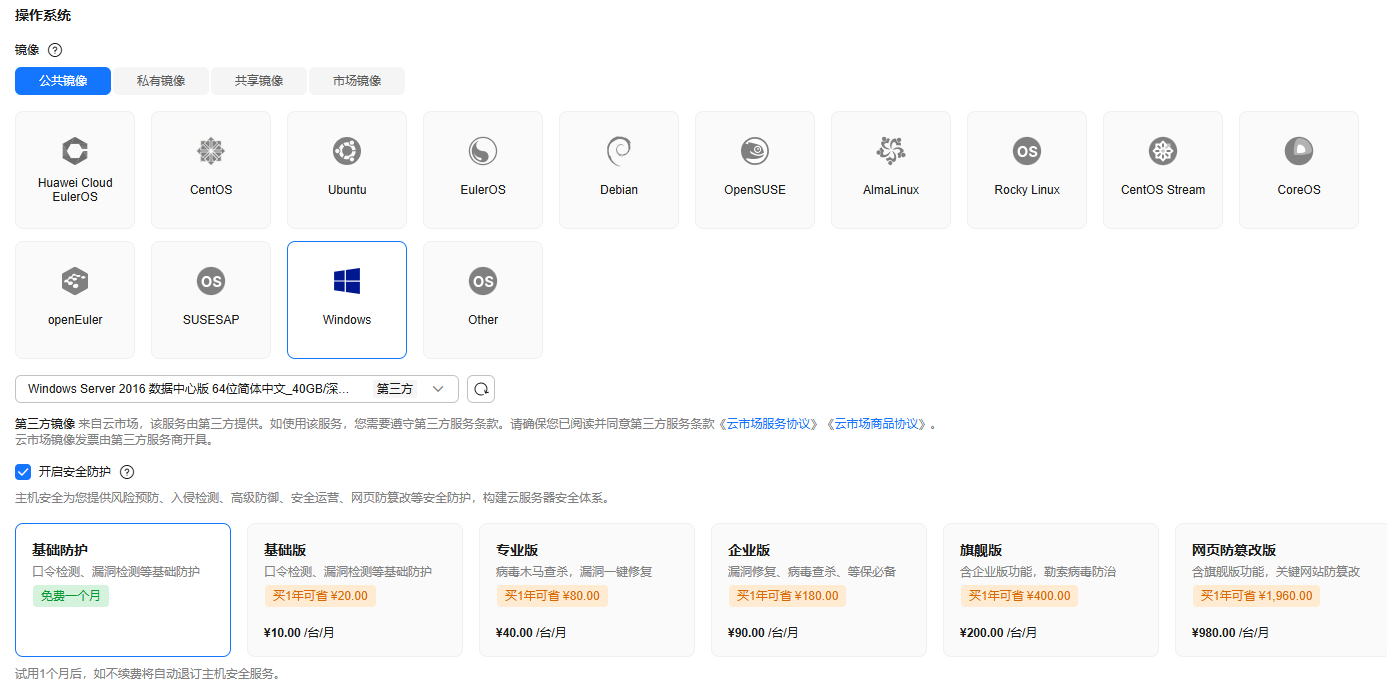Select the OpenSUSE chameleon icon

pos(755,151)
